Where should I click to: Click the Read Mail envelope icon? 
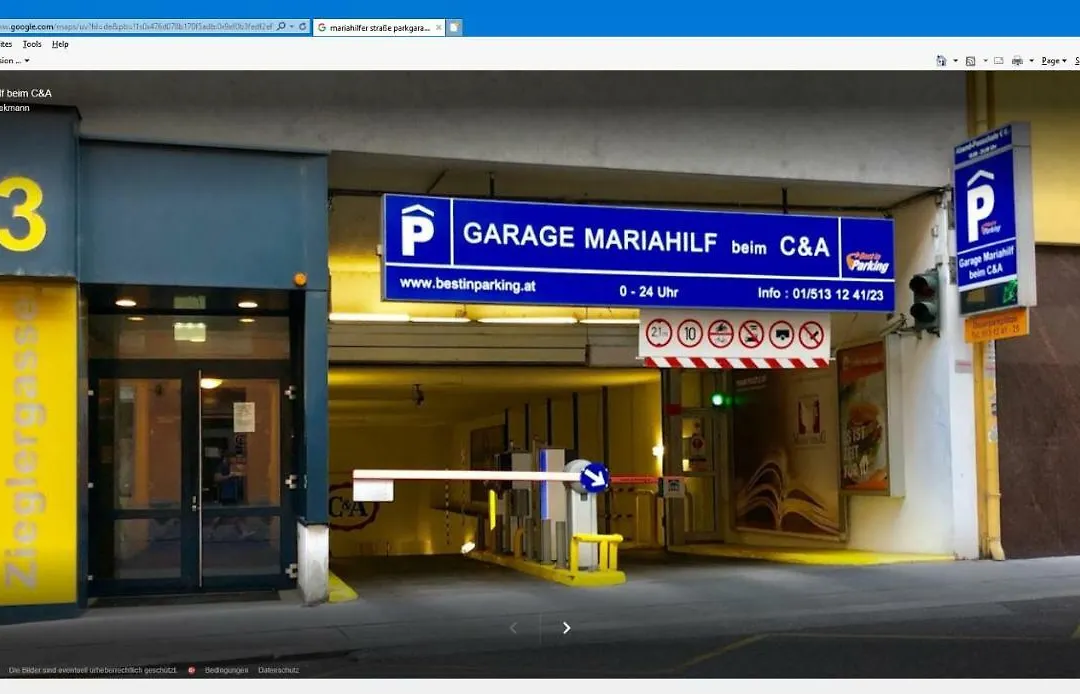pos(998,61)
